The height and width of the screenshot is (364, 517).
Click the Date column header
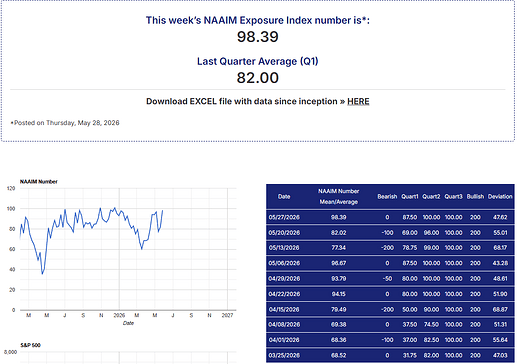pos(284,197)
